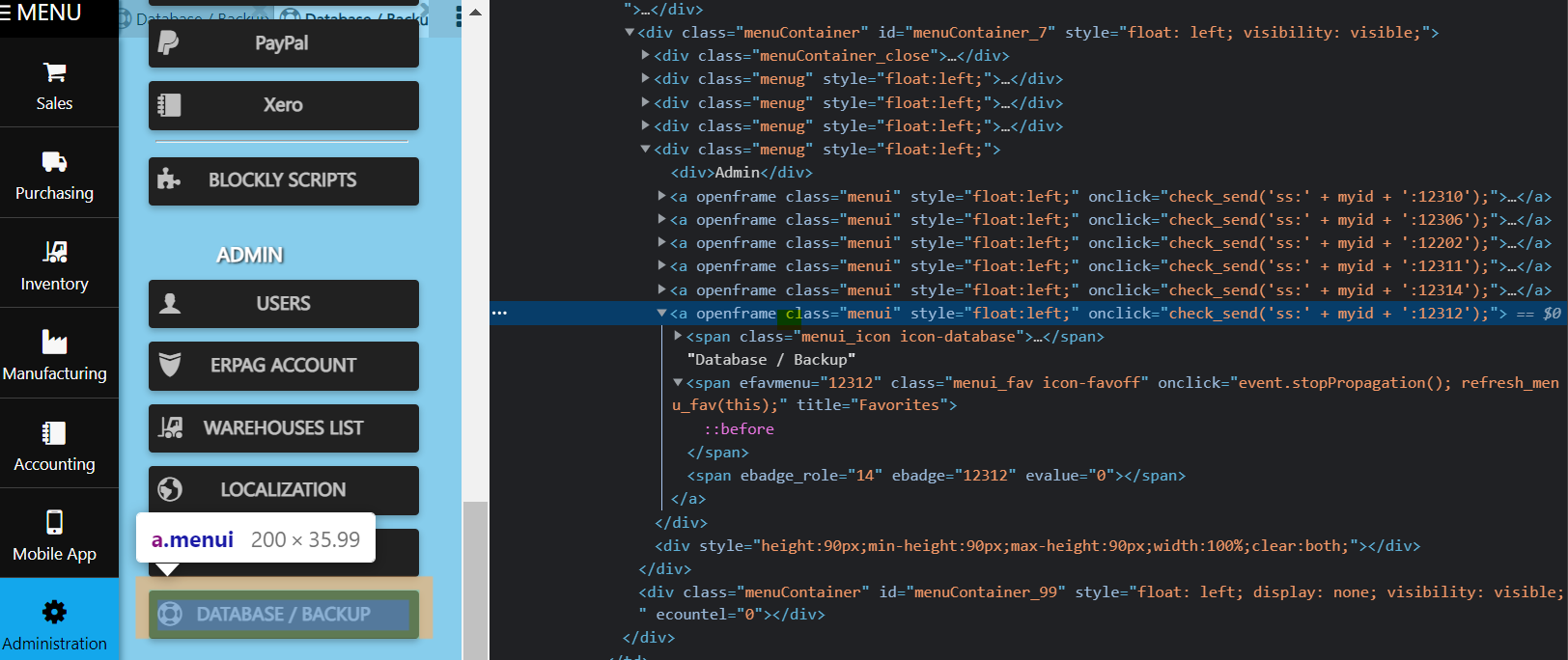Select the ::before pseudo-element line

pyautogui.click(x=739, y=429)
